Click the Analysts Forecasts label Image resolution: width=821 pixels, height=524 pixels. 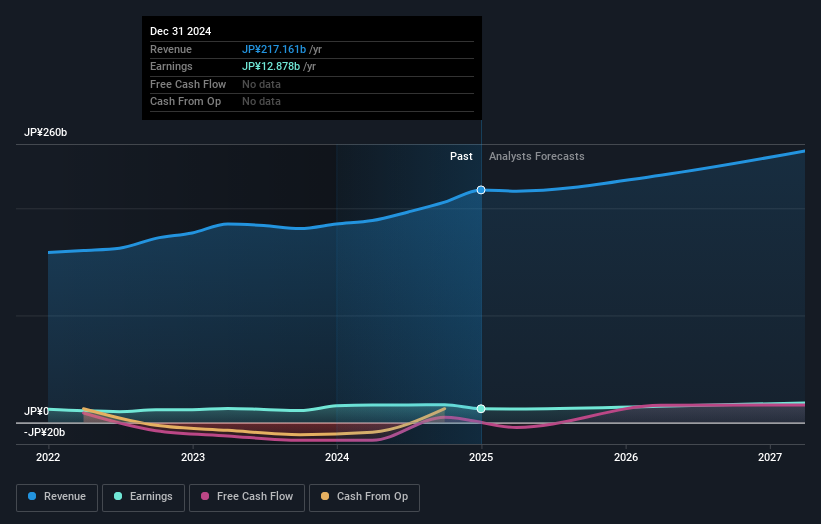(x=537, y=156)
